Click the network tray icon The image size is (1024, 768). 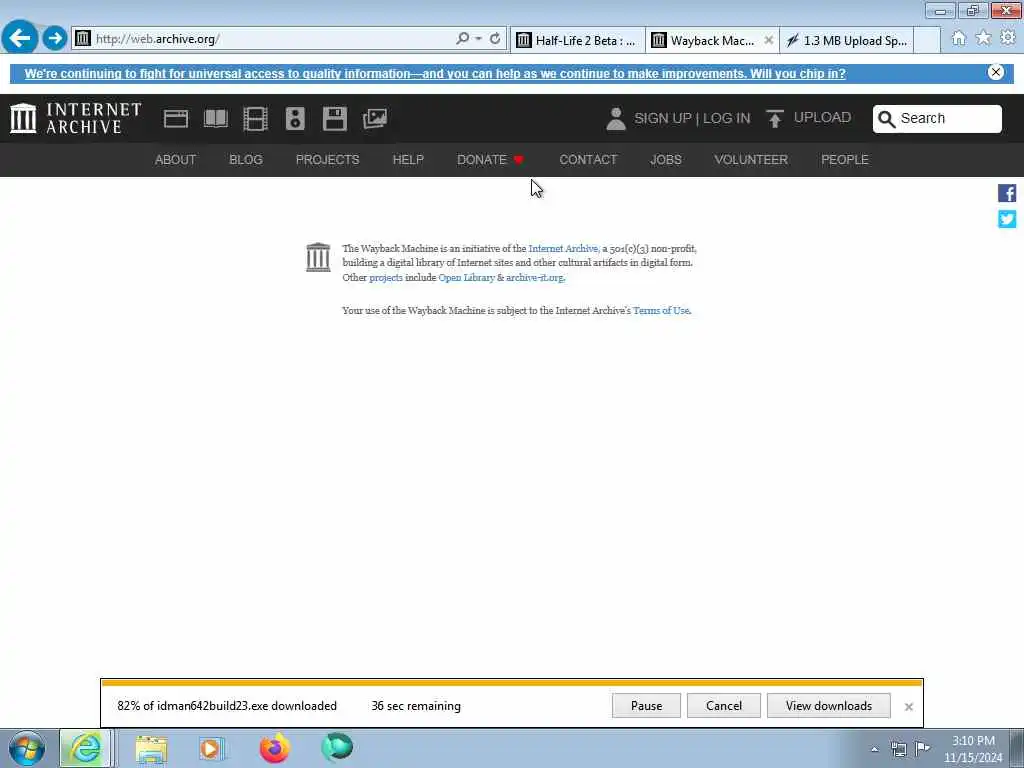(899, 749)
